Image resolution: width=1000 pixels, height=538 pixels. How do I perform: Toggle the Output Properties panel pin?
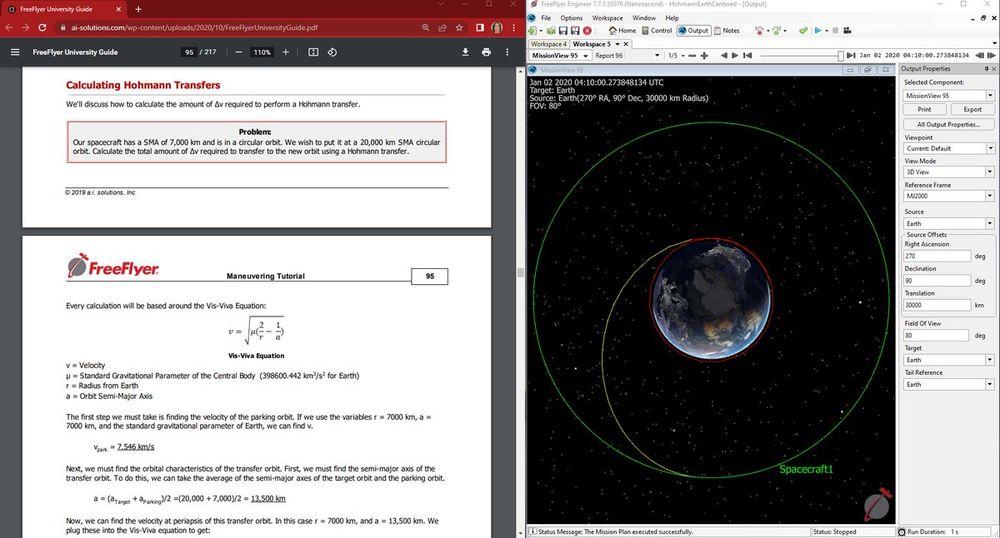pos(986,68)
